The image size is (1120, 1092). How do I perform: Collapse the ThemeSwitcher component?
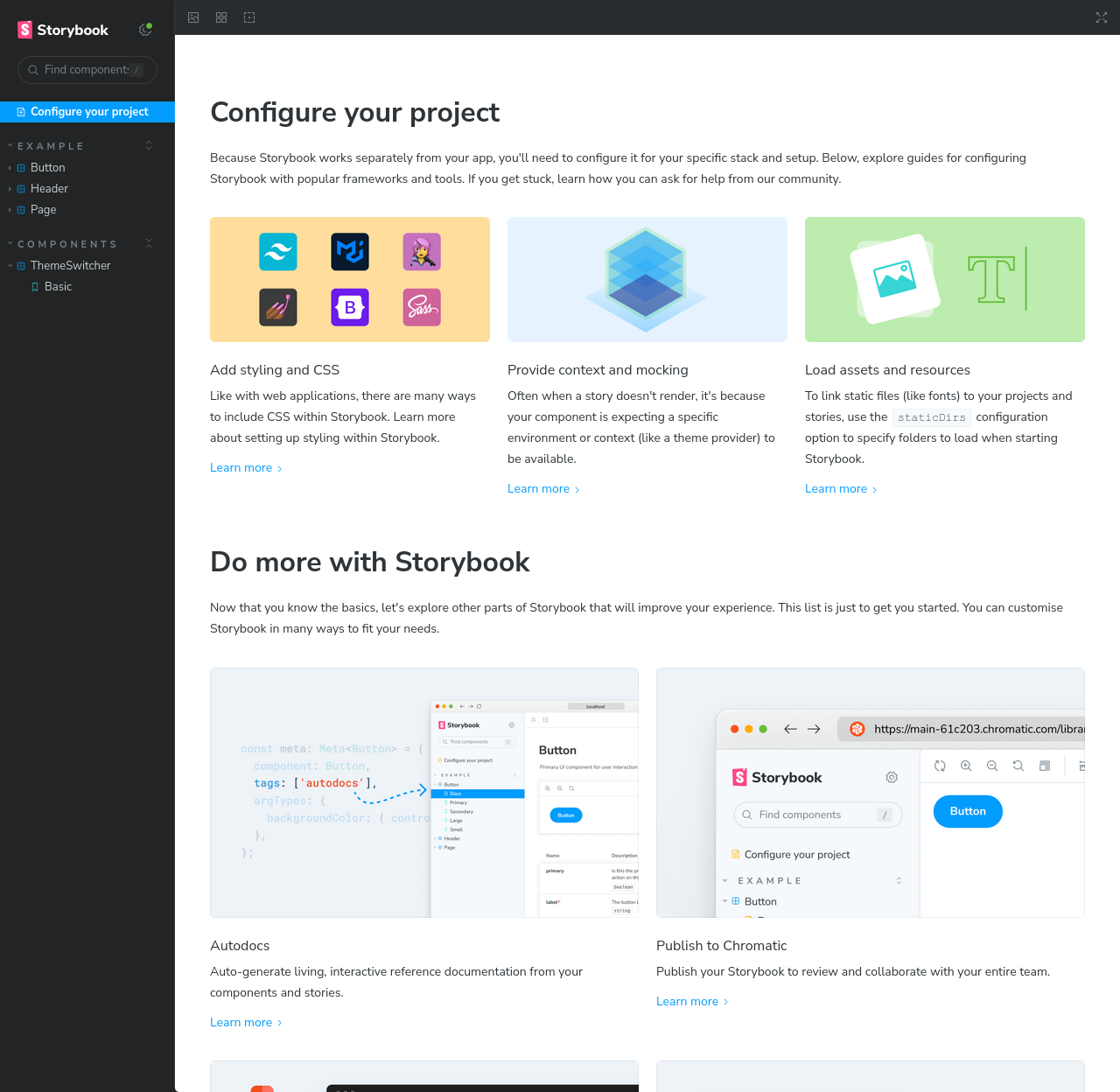70,265
